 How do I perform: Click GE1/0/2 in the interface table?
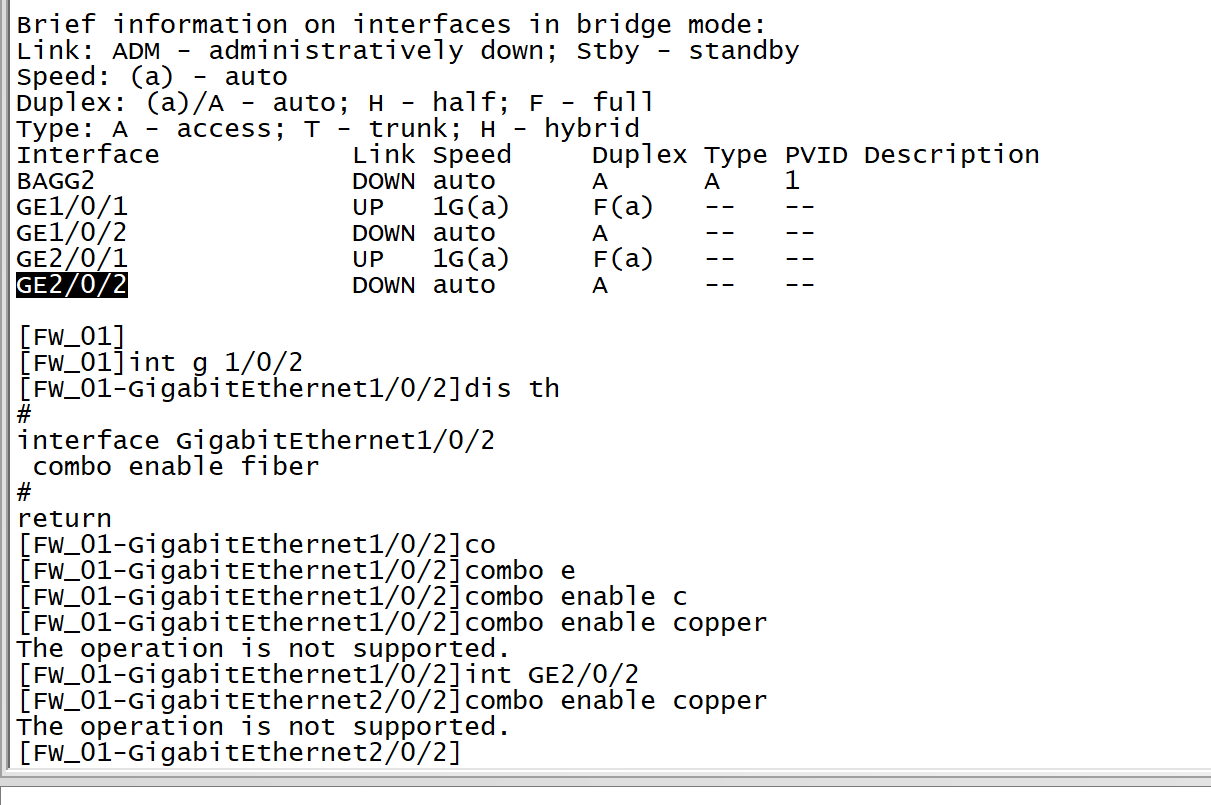point(72,233)
